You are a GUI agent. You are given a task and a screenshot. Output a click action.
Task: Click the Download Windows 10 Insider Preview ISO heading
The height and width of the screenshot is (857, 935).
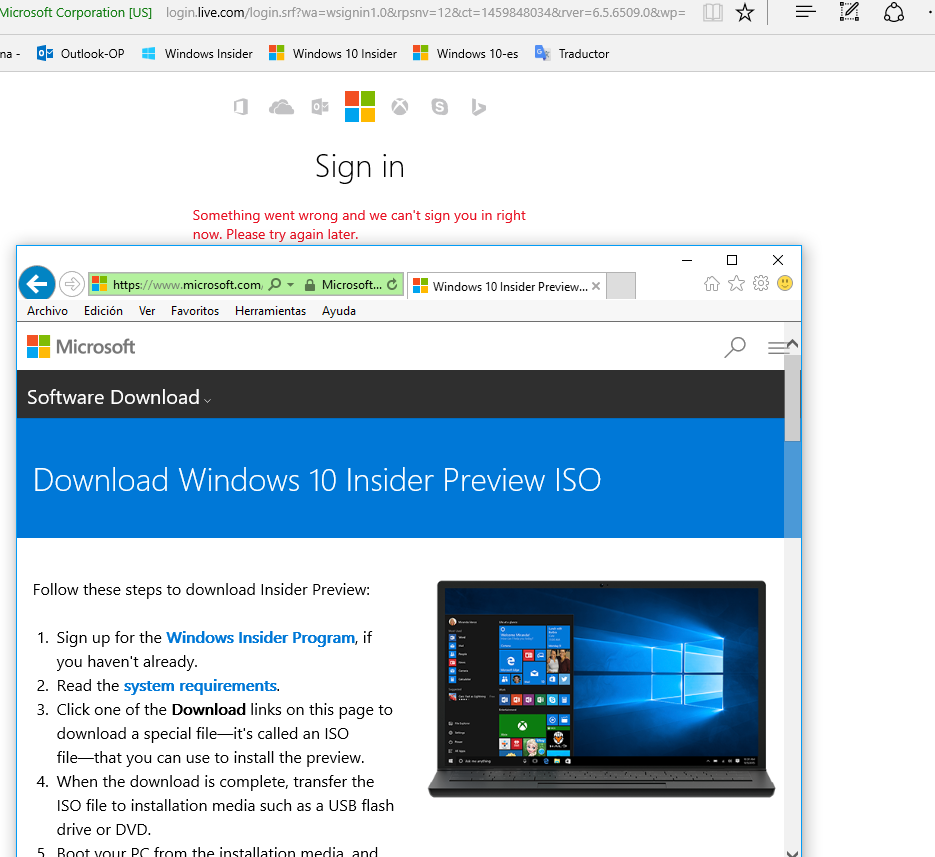[317, 480]
